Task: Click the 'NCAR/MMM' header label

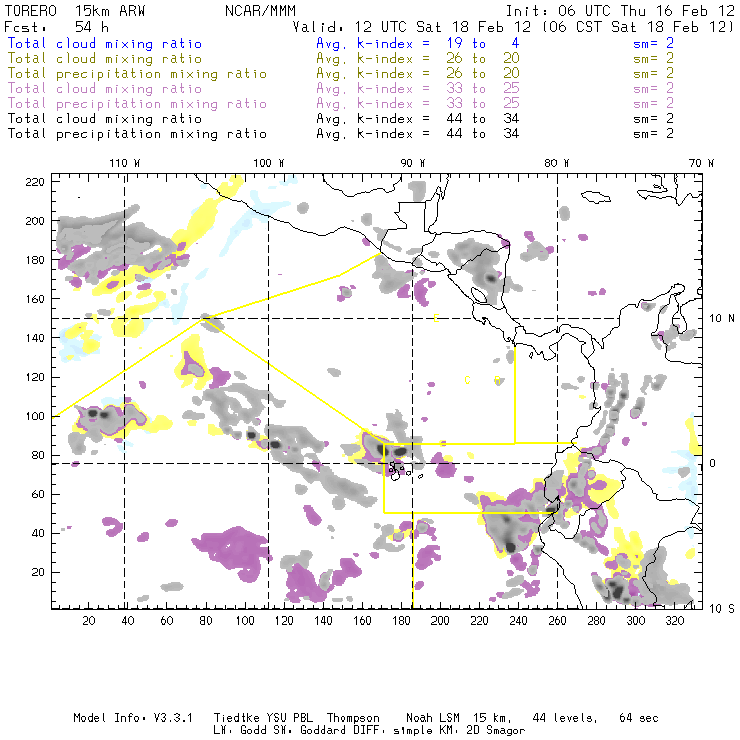Action: pyautogui.click(x=260, y=11)
